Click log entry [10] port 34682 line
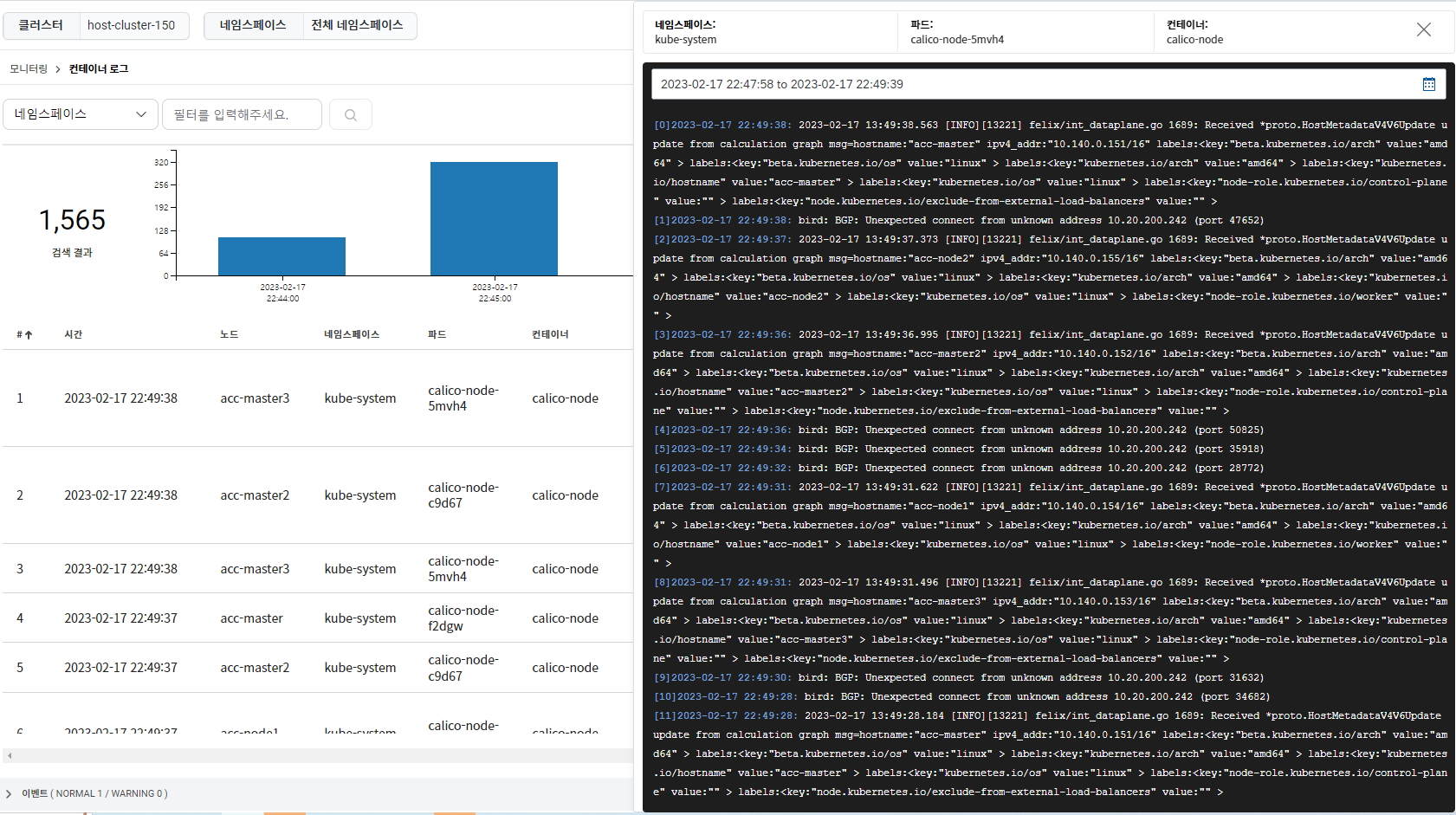The width and height of the screenshot is (1456, 815). pyautogui.click(x=961, y=696)
